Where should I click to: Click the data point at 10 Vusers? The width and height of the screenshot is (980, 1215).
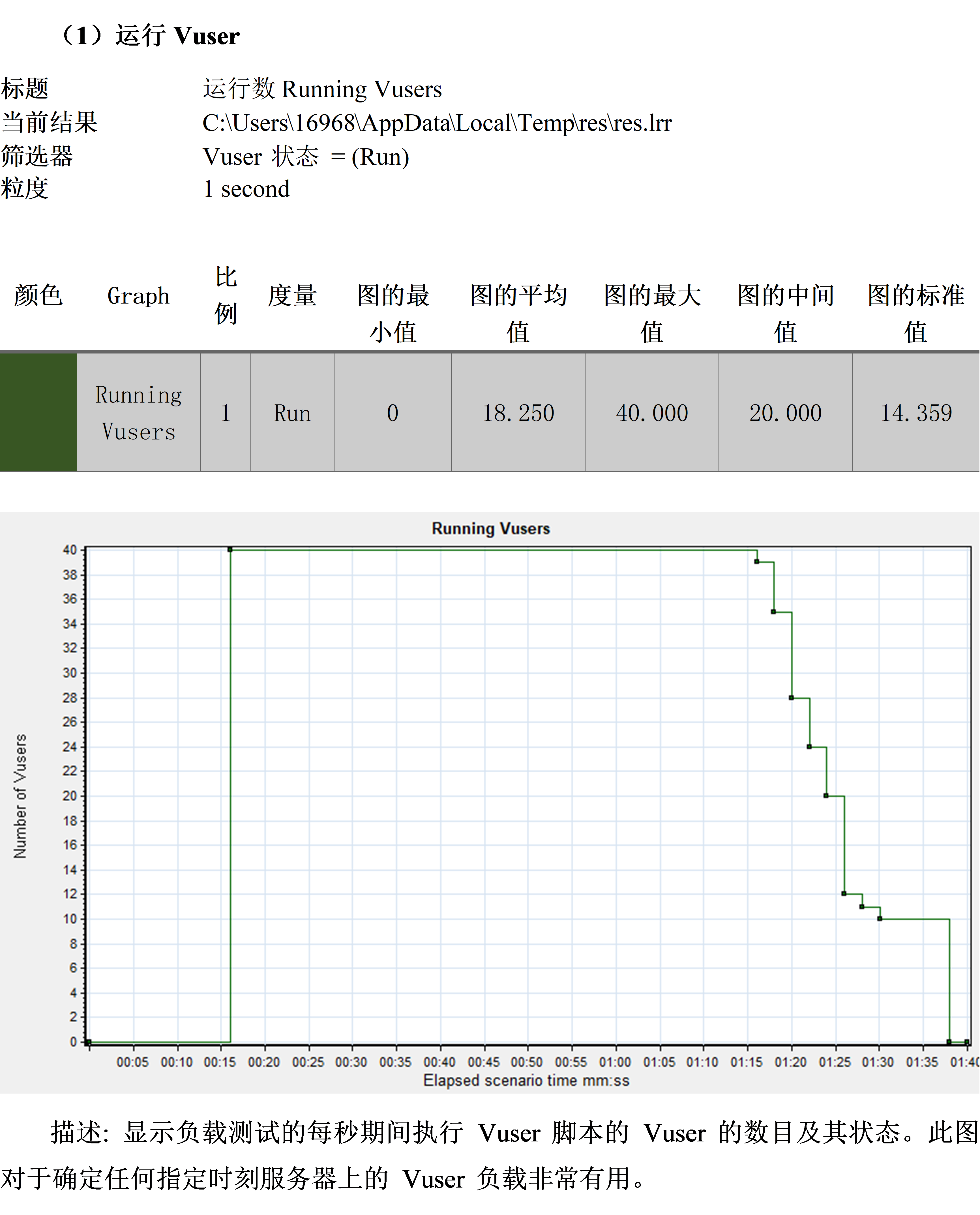click(880, 919)
